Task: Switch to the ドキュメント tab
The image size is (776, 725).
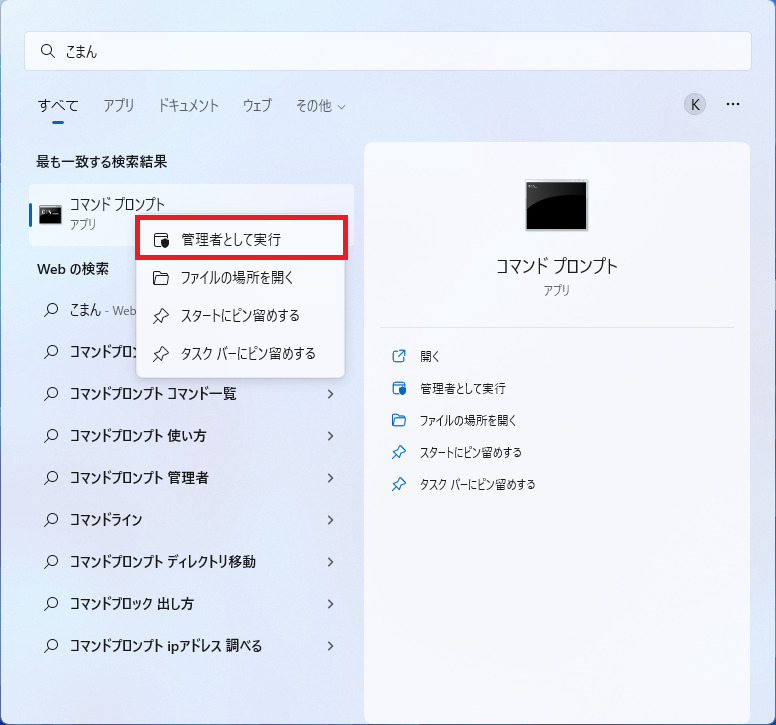Action: (x=188, y=105)
